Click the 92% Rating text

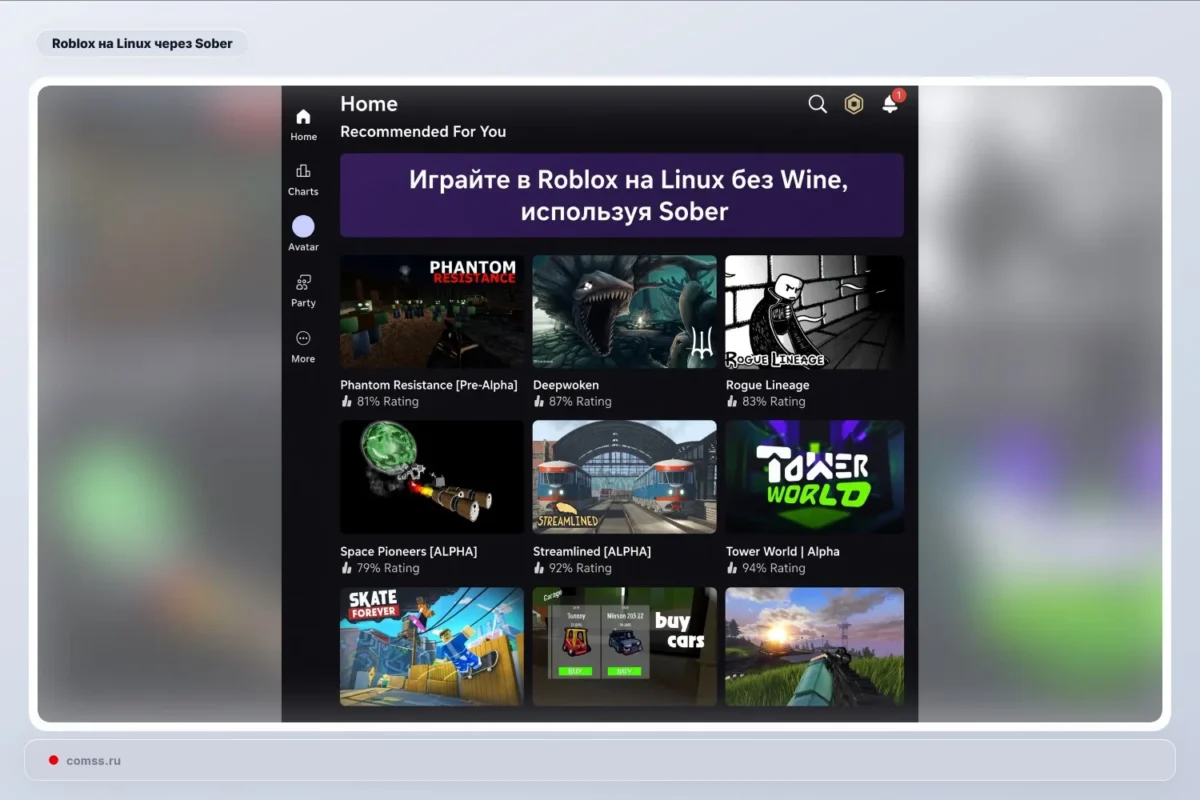581,568
